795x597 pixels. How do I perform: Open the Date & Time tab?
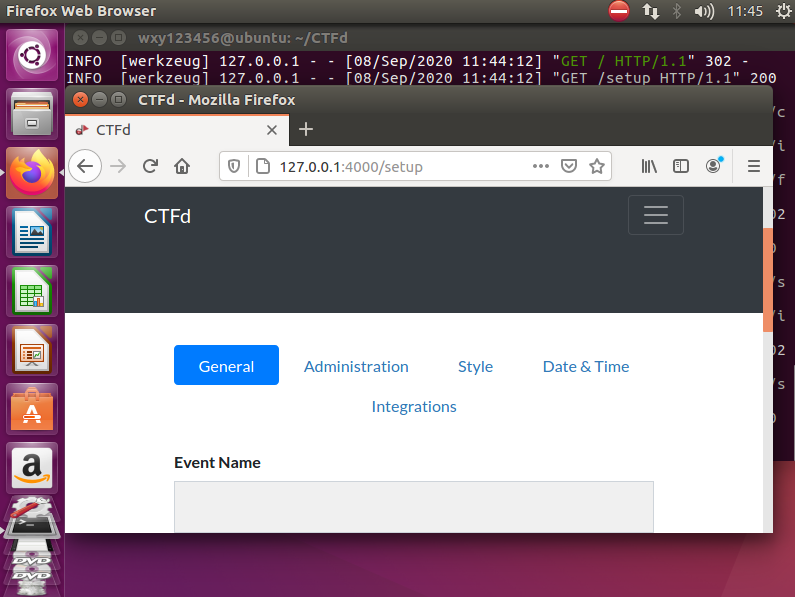(586, 366)
